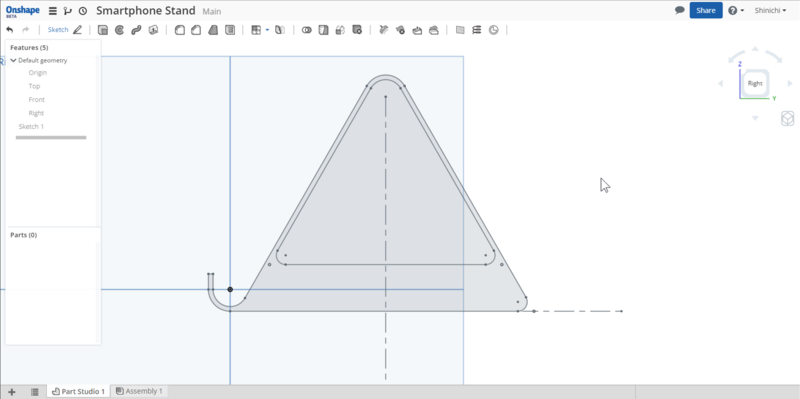Image resolution: width=800 pixels, height=399 pixels.
Task: Open the document history clock icon
Action: point(83,11)
